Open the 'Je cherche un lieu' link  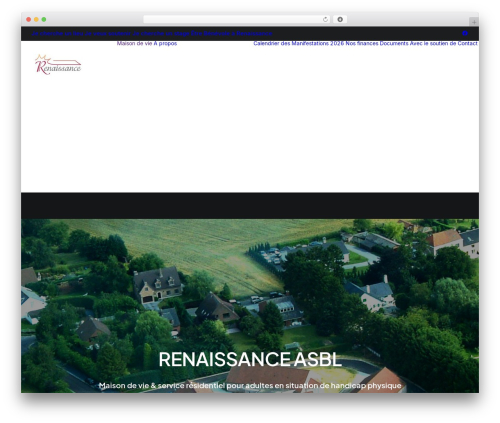tap(57, 33)
